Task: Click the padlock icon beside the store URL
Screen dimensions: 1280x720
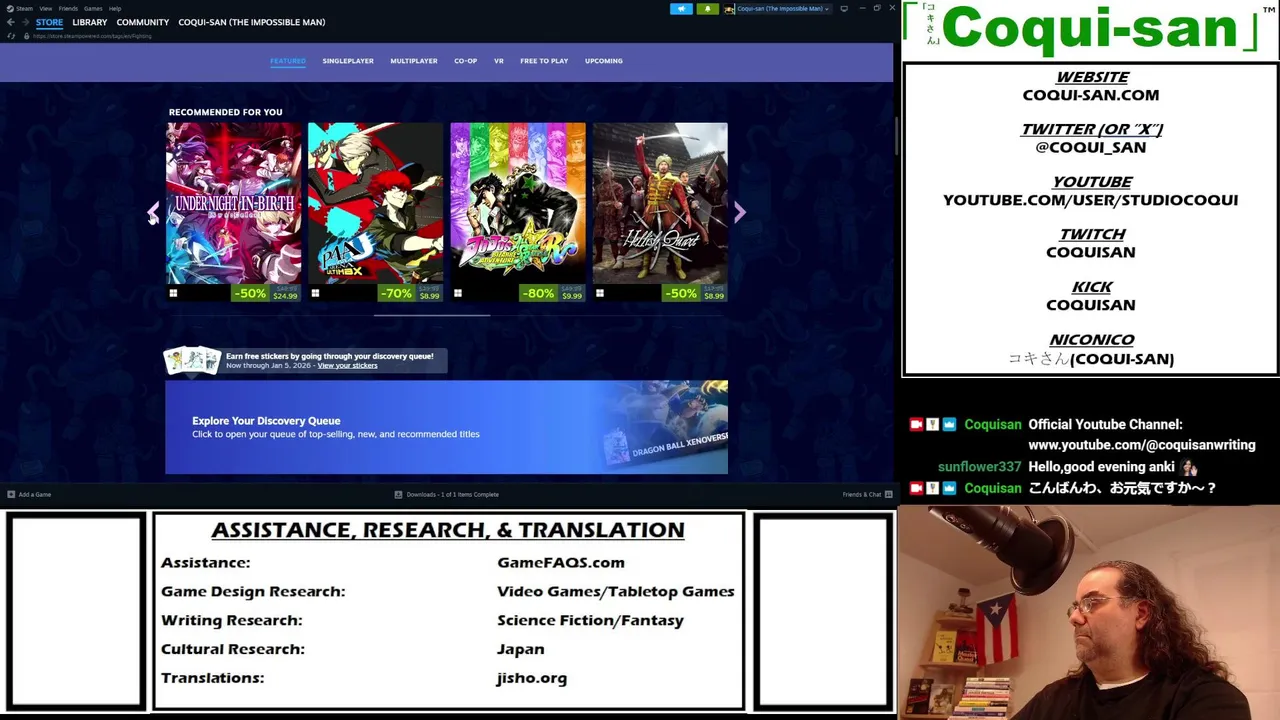Action: (26, 36)
